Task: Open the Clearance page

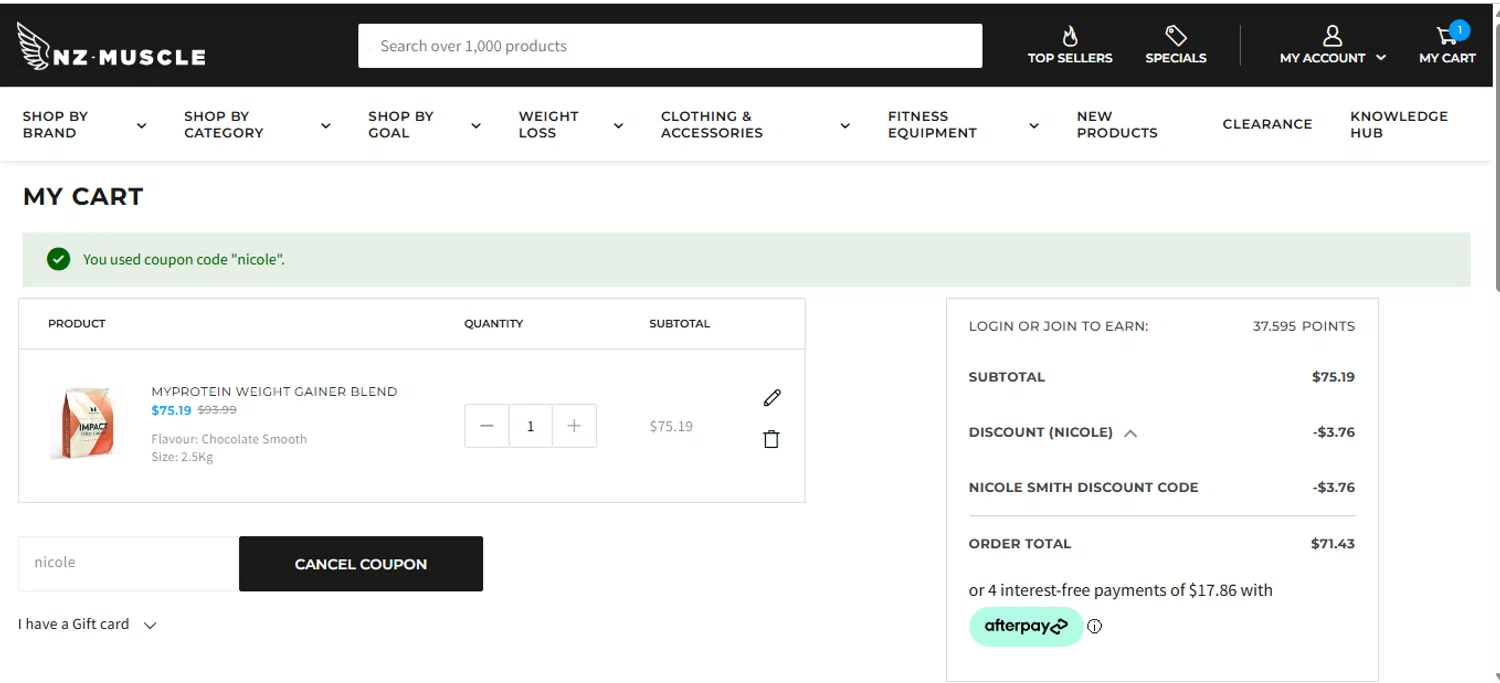Action: coord(1267,124)
